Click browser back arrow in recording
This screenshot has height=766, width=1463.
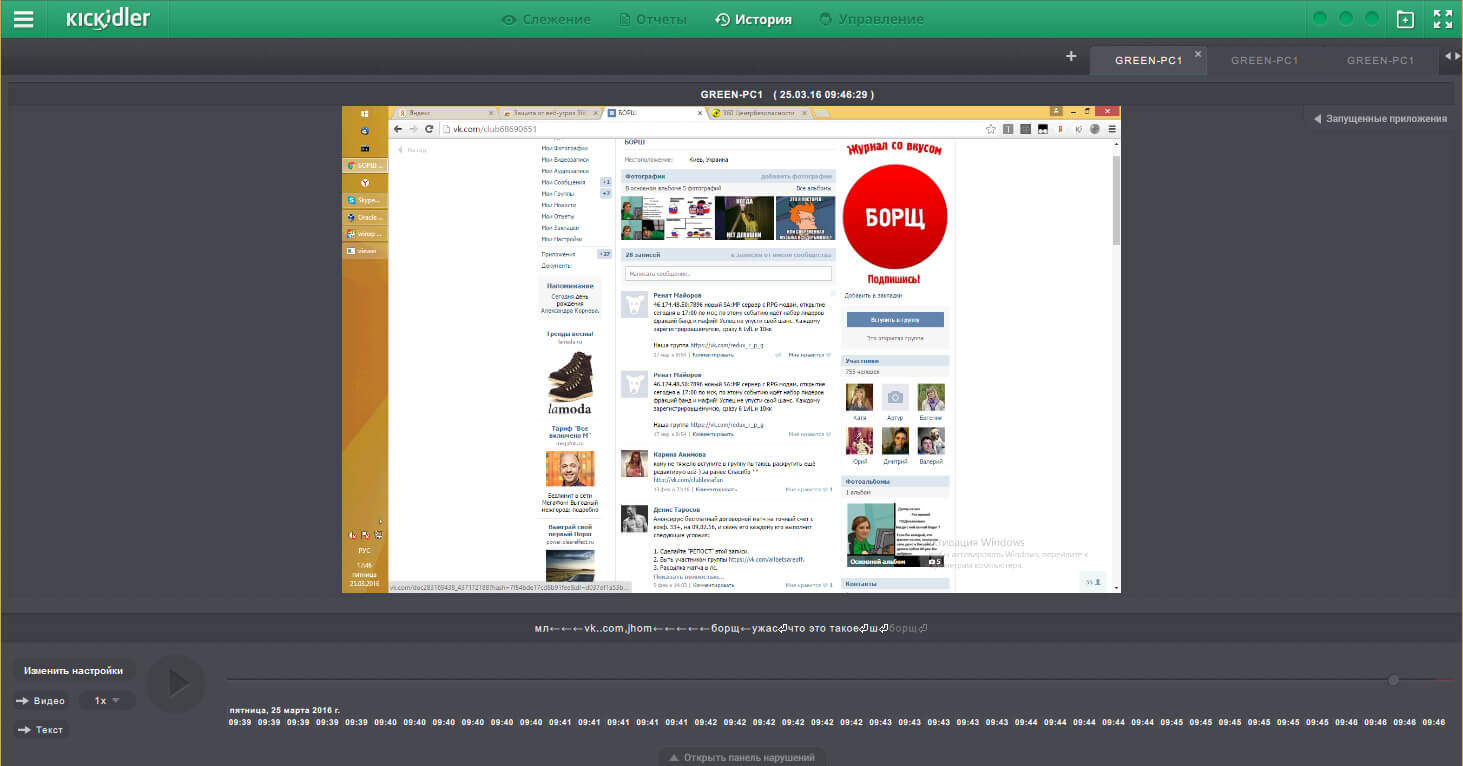click(398, 129)
